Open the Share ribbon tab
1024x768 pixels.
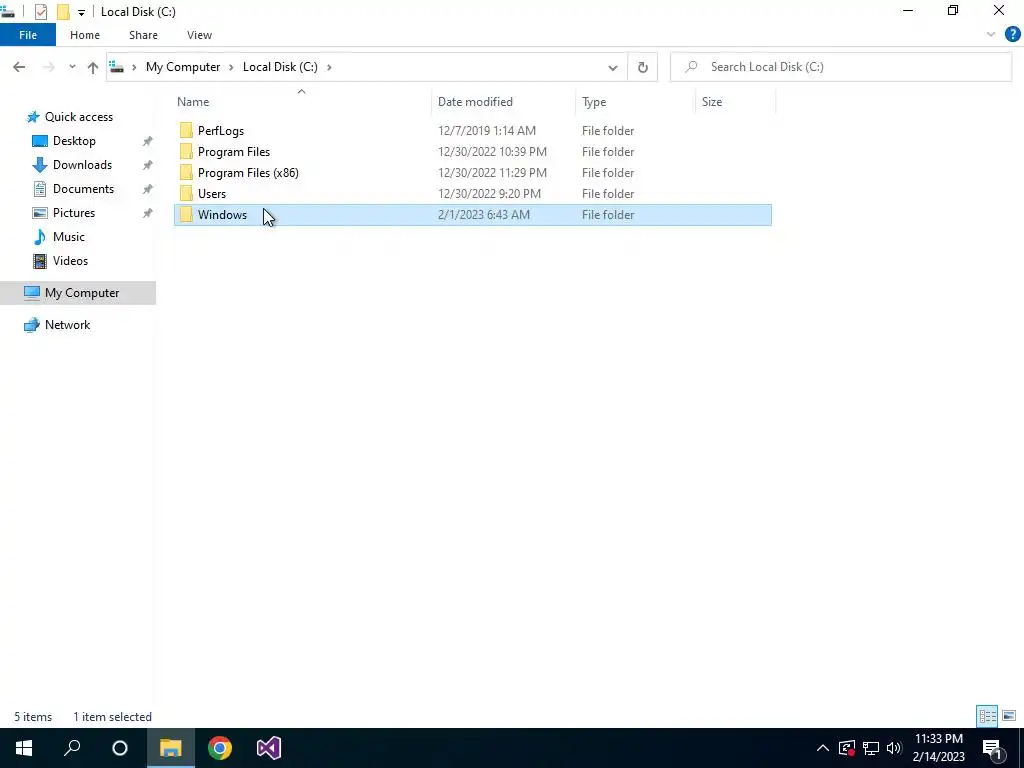coord(143,35)
